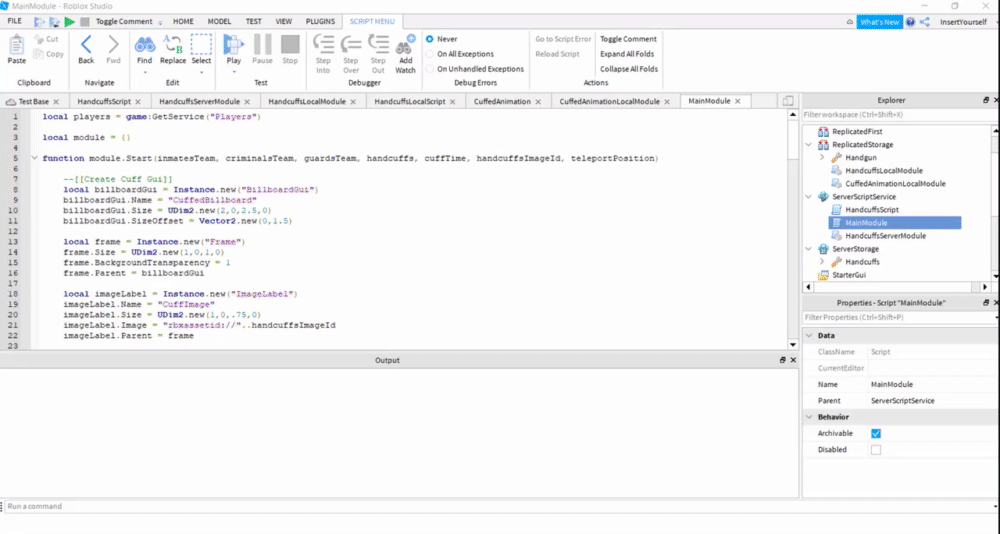Select HandcuffsScript in Explorer tree

(x=871, y=210)
